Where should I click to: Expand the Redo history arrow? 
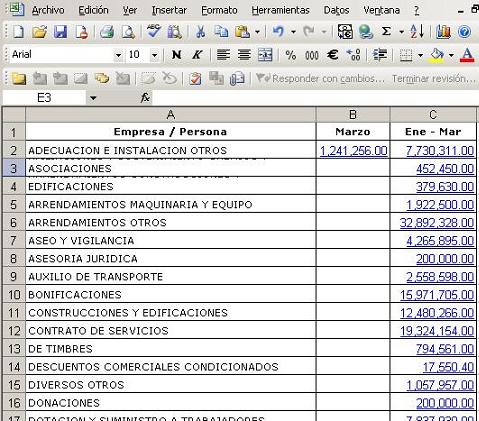[324, 32]
